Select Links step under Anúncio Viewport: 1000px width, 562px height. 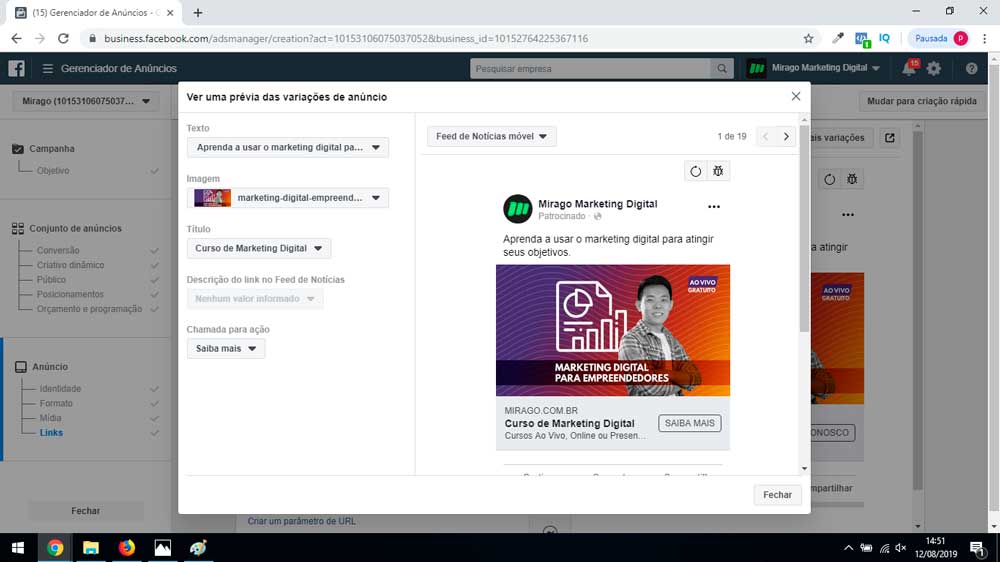[x=51, y=433]
